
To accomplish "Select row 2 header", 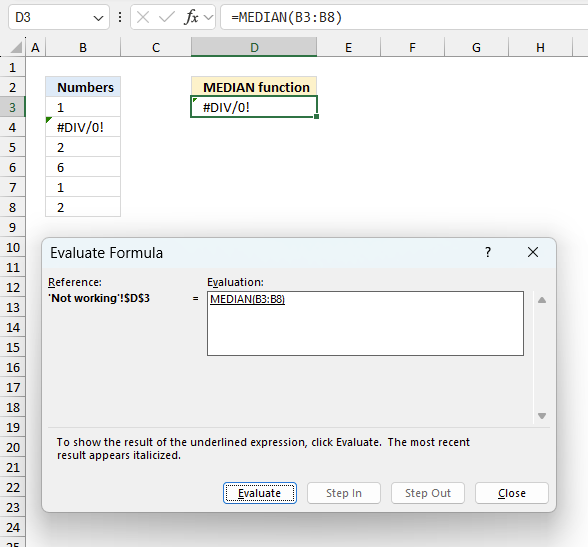I will pyautogui.click(x=12, y=87).
